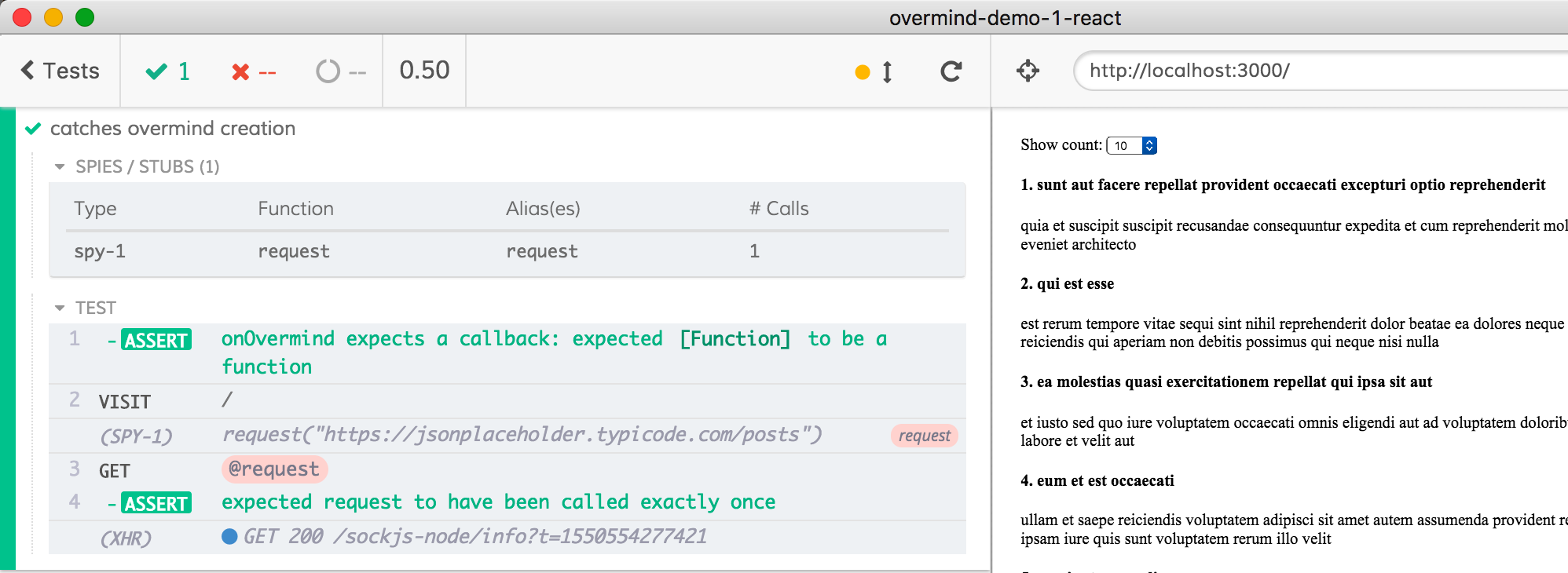Screen dimensions: 1568x573
Task: Click the passed tests green checkmark
Action: click(x=156, y=71)
